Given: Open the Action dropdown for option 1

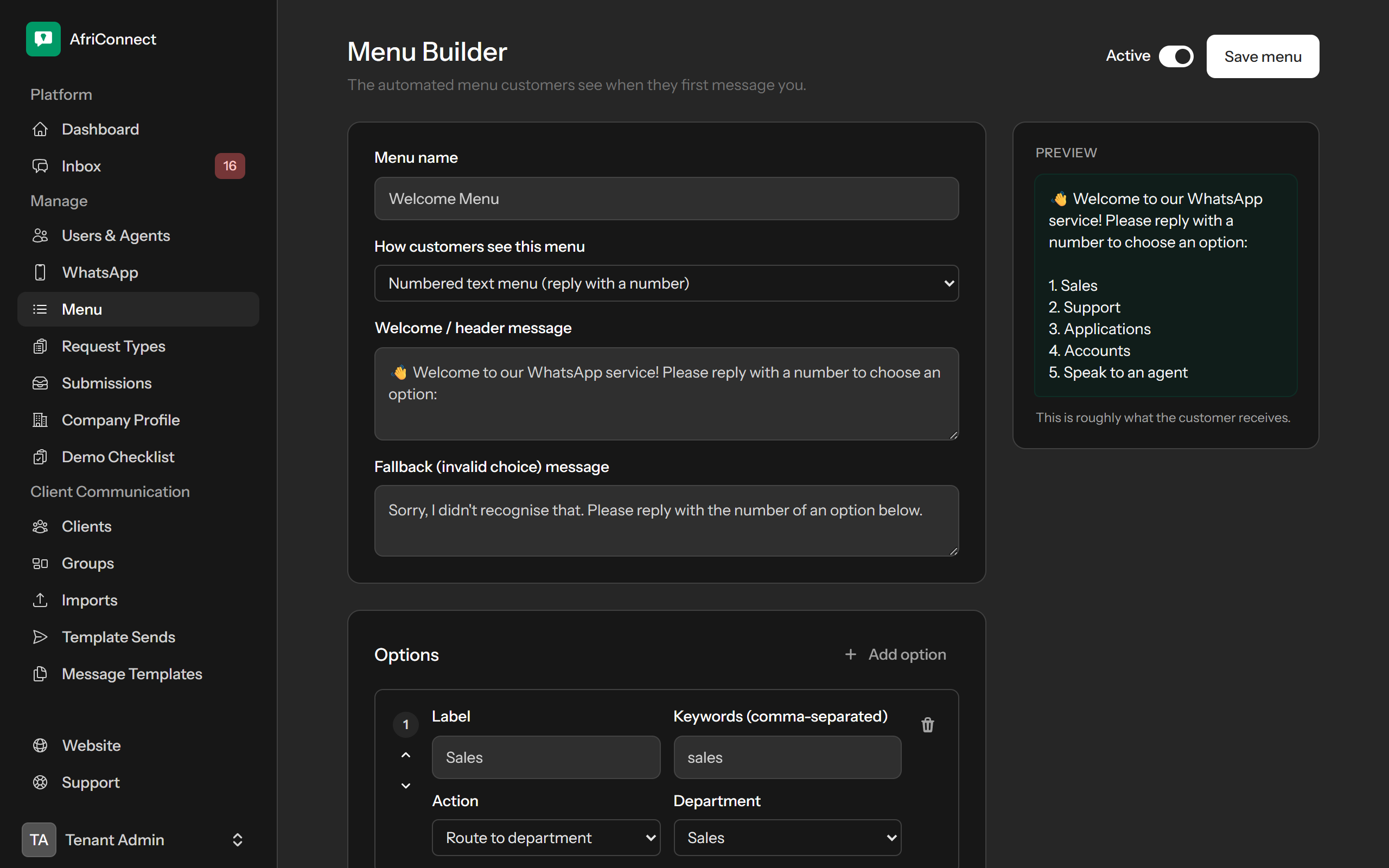Looking at the screenshot, I should click(x=546, y=838).
